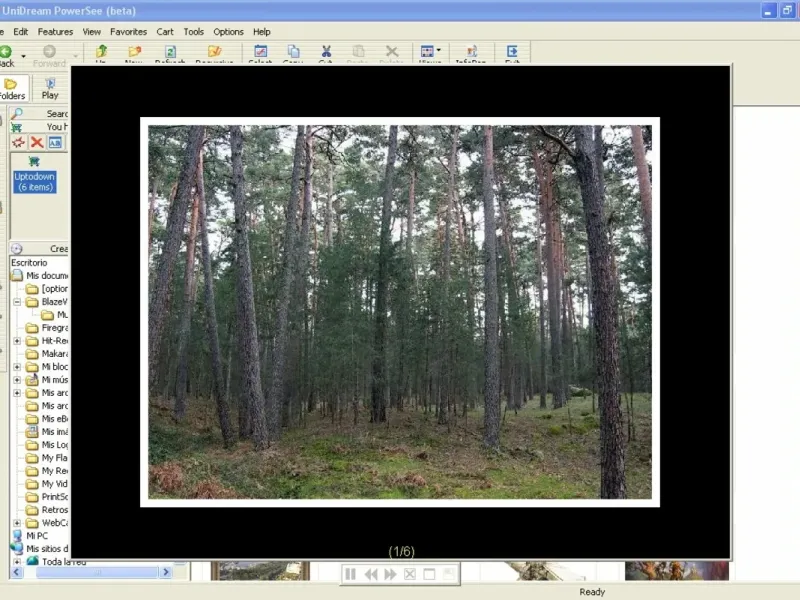Switch to the Folders pane button
Screen dimensions: 800x600
click(x=12, y=89)
